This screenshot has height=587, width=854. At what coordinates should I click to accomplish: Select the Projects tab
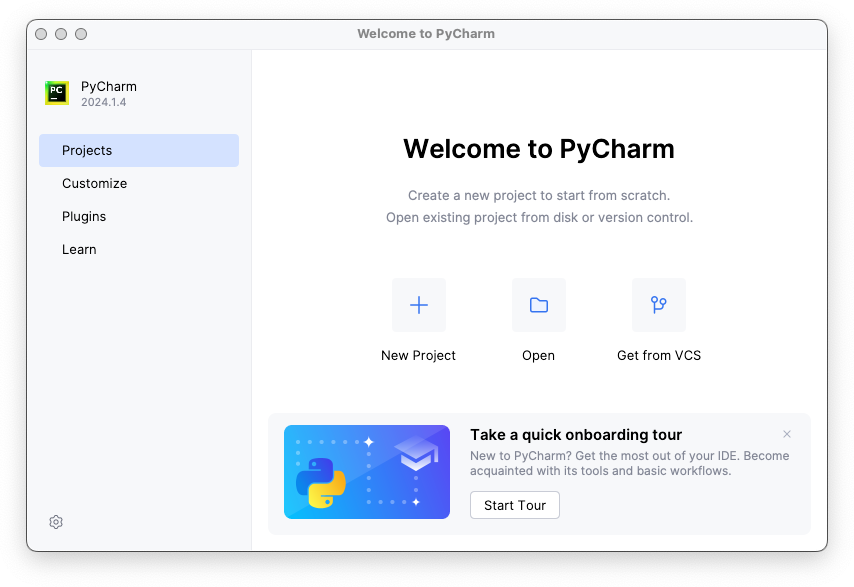[139, 150]
